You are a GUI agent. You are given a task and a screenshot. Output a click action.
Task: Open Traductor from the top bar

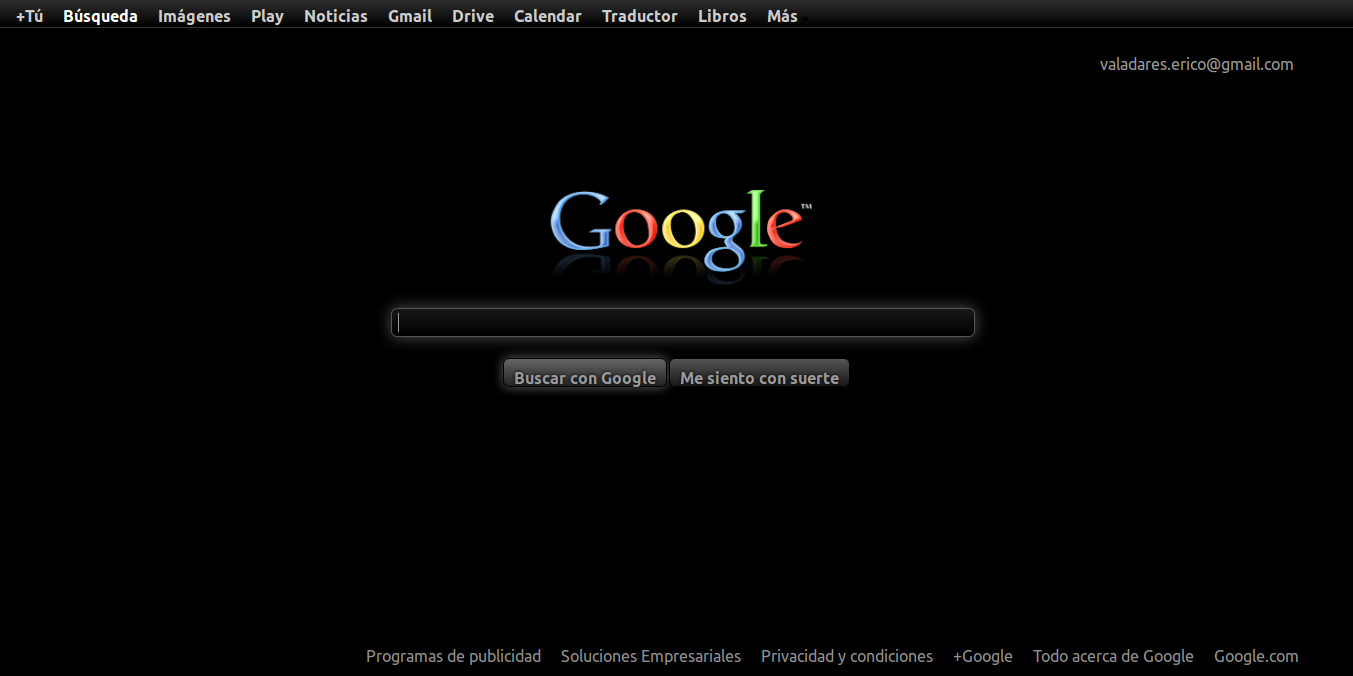pyautogui.click(x=640, y=16)
